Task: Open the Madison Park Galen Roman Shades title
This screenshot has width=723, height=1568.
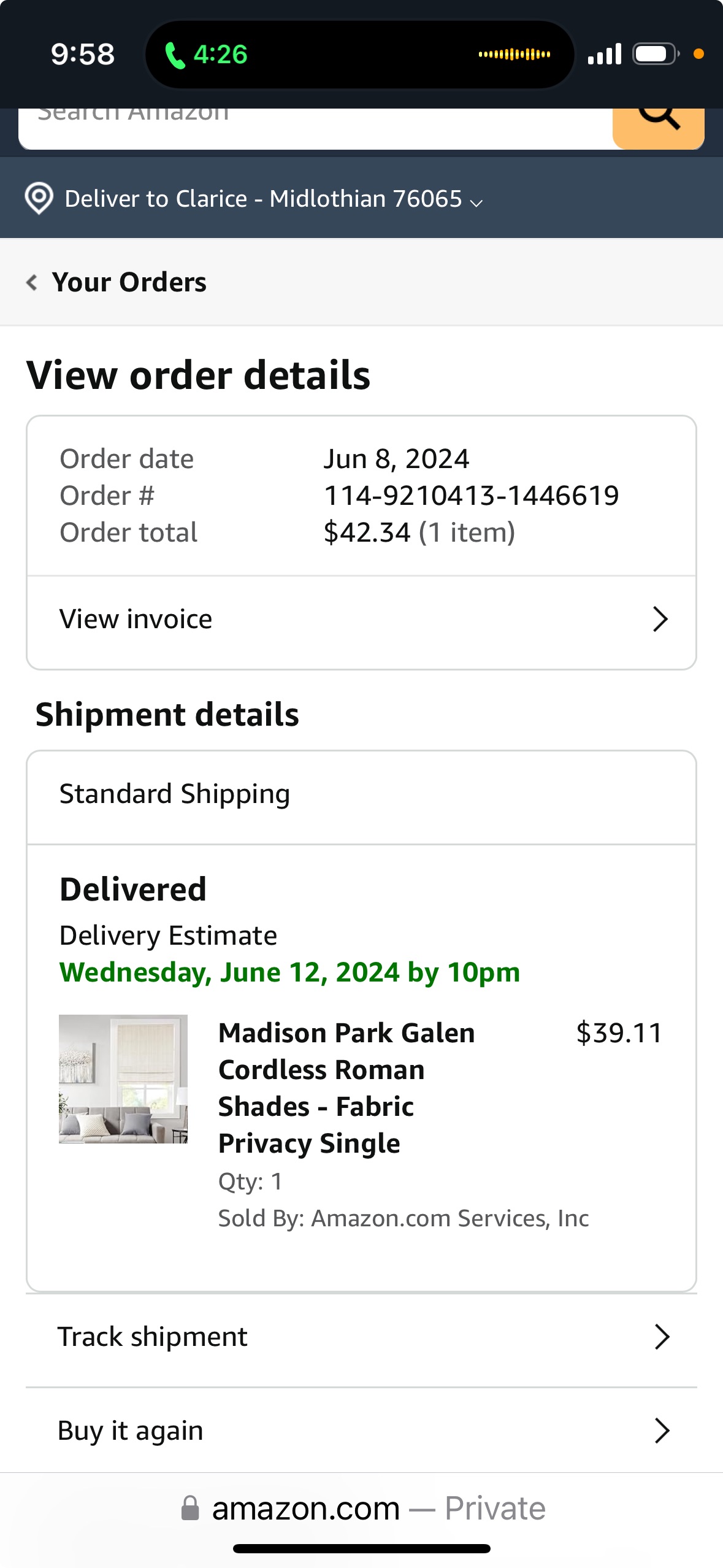Action: (346, 1088)
